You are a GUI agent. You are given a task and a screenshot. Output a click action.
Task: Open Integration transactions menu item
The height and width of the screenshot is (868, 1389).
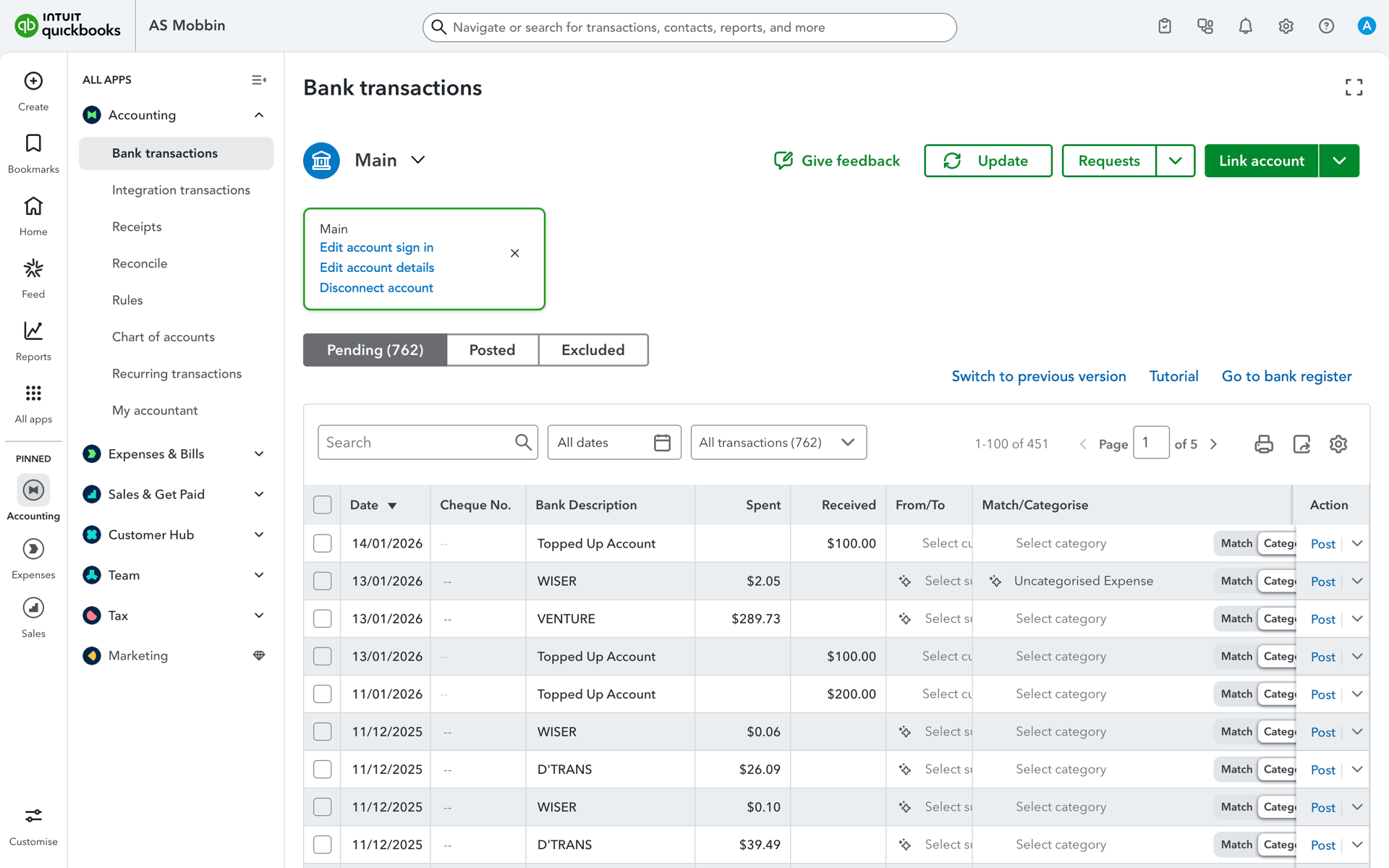pyautogui.click(x=181, y=190)
